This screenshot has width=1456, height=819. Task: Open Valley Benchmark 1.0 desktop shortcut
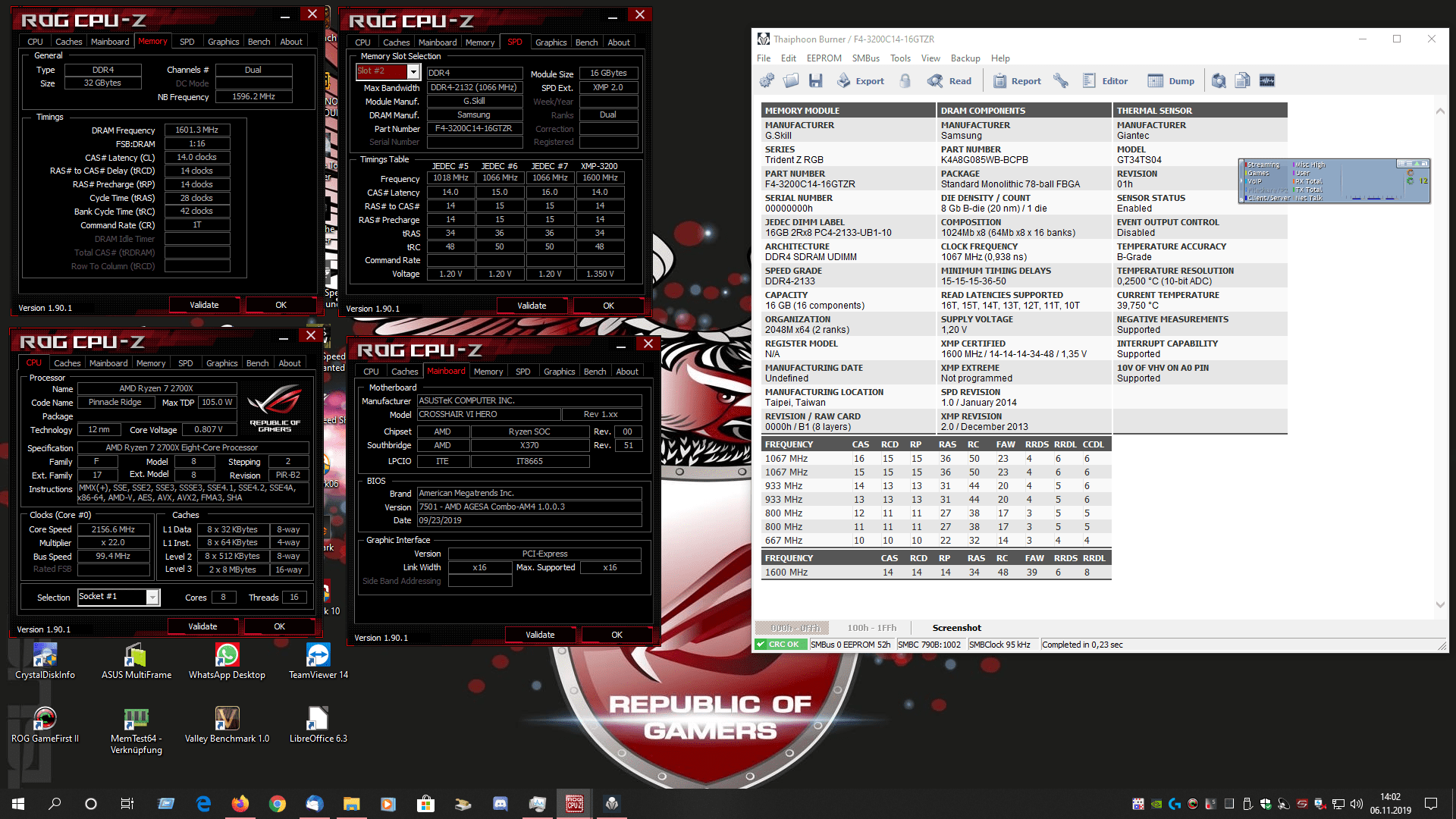pyautogui.click(x=227, y=725)
